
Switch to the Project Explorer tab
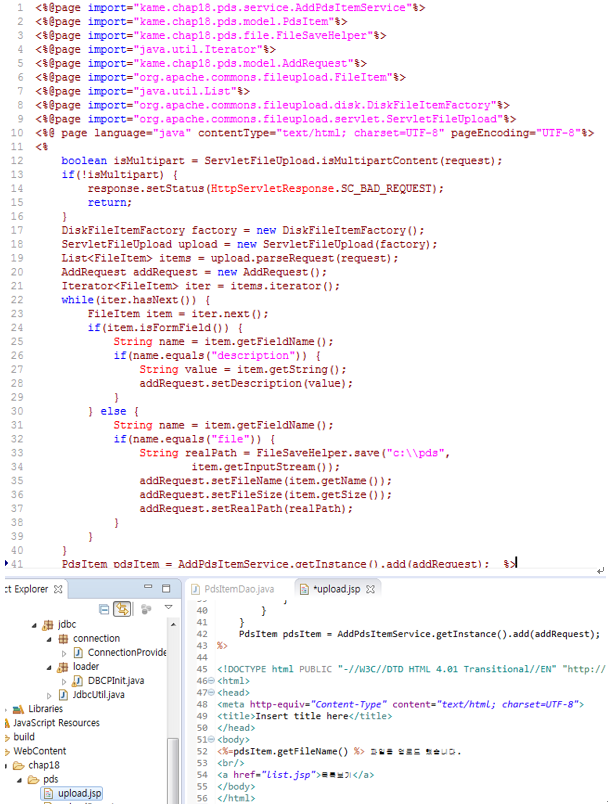pos(27,589)
